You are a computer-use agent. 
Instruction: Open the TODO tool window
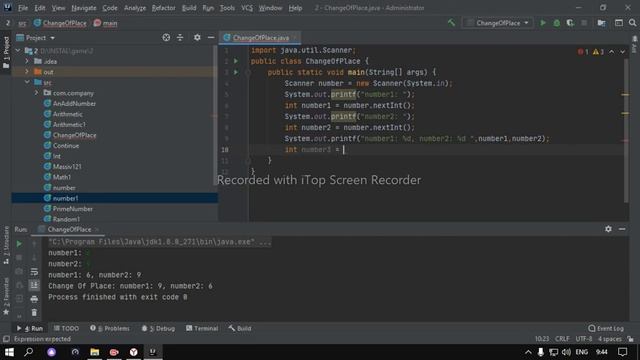click(67, 328)
